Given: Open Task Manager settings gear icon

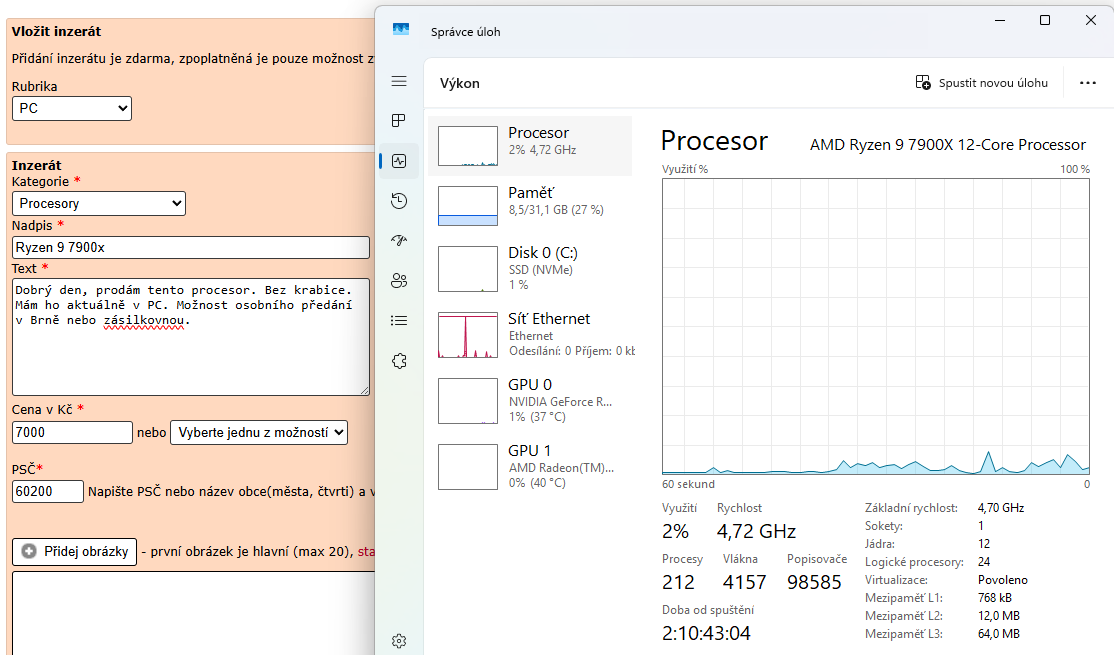Looking at the screenshot, I should [x=399, y=641].
